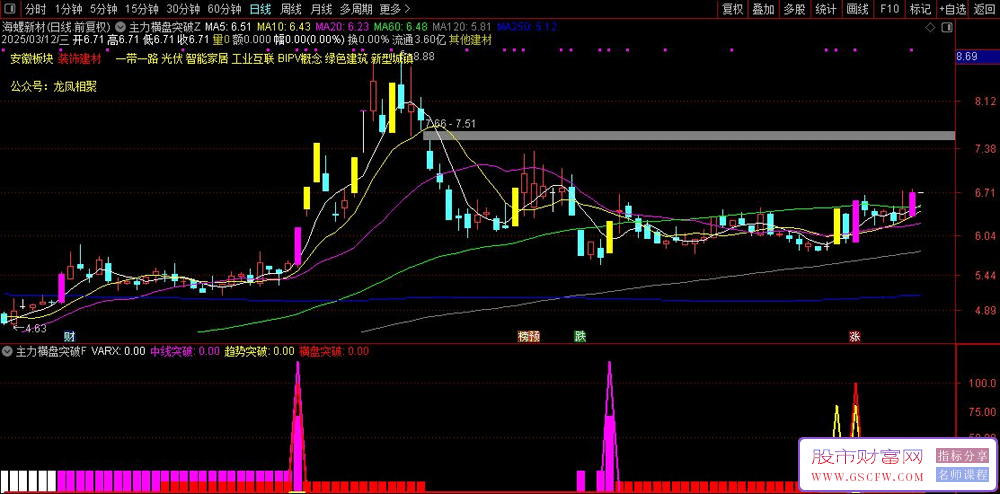The width and height of the screenshot is (1000, 494).
Task: Toggle 复权 price adjustment
Action: tap(732, 9)
